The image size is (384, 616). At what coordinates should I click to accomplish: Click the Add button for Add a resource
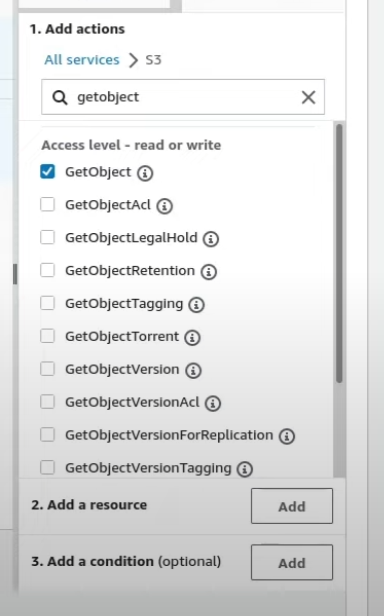pos(292,506)
